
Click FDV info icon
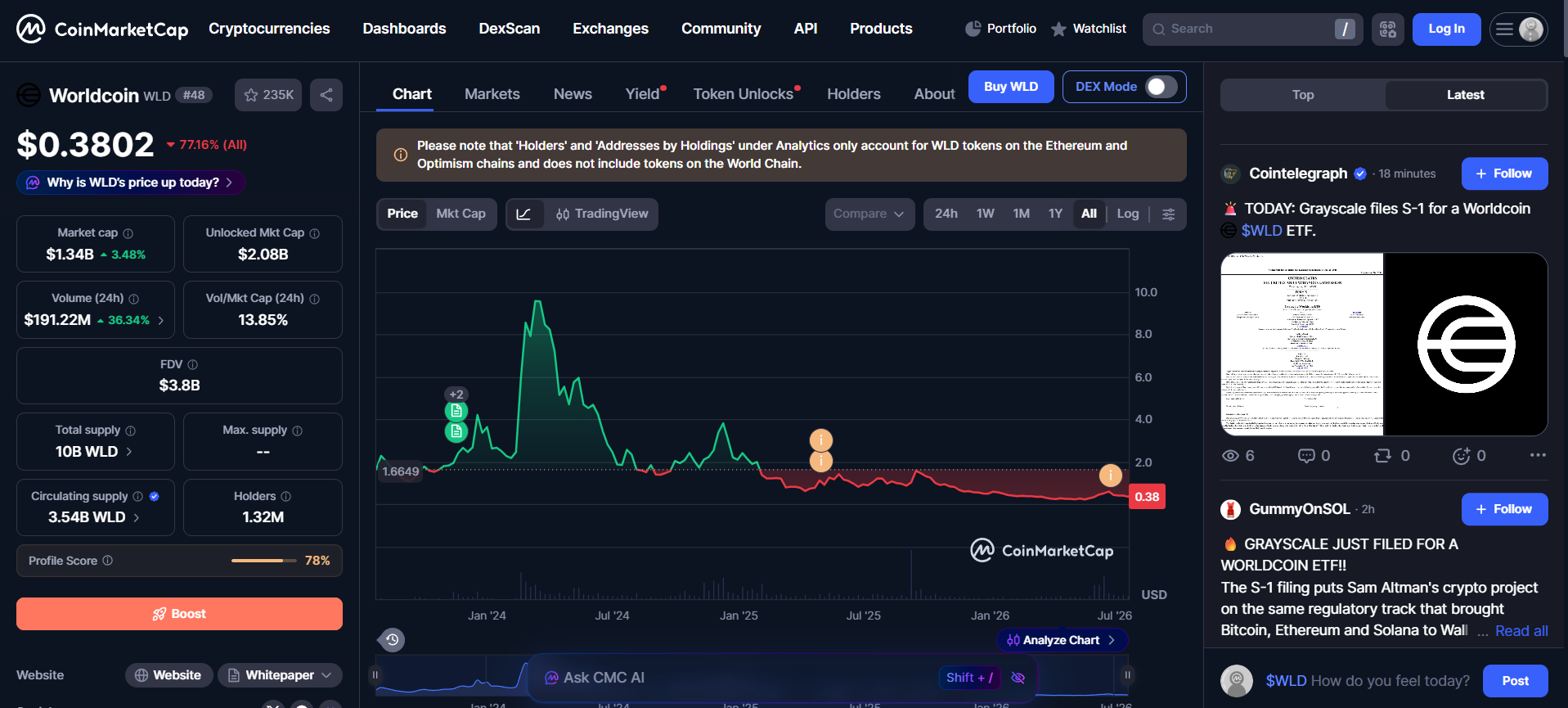[193, 364]
